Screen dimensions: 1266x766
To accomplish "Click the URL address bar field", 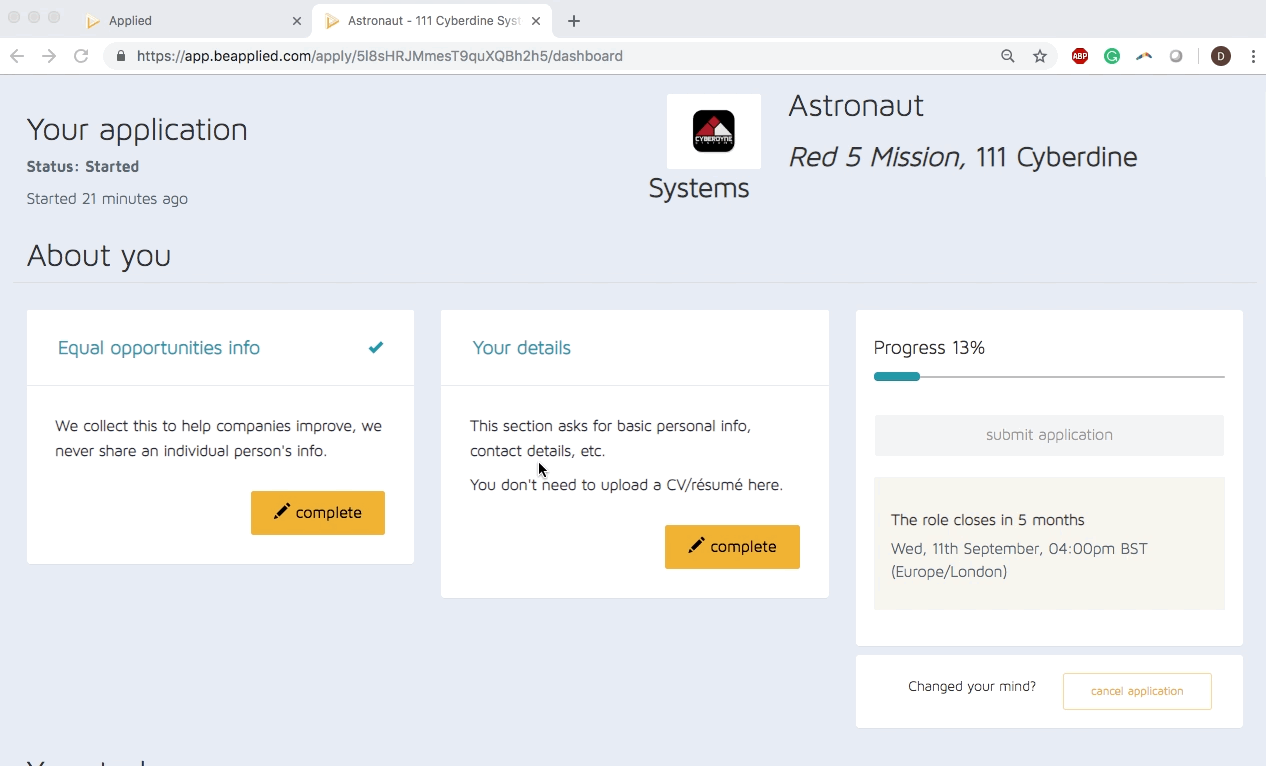I will [560, 56].
